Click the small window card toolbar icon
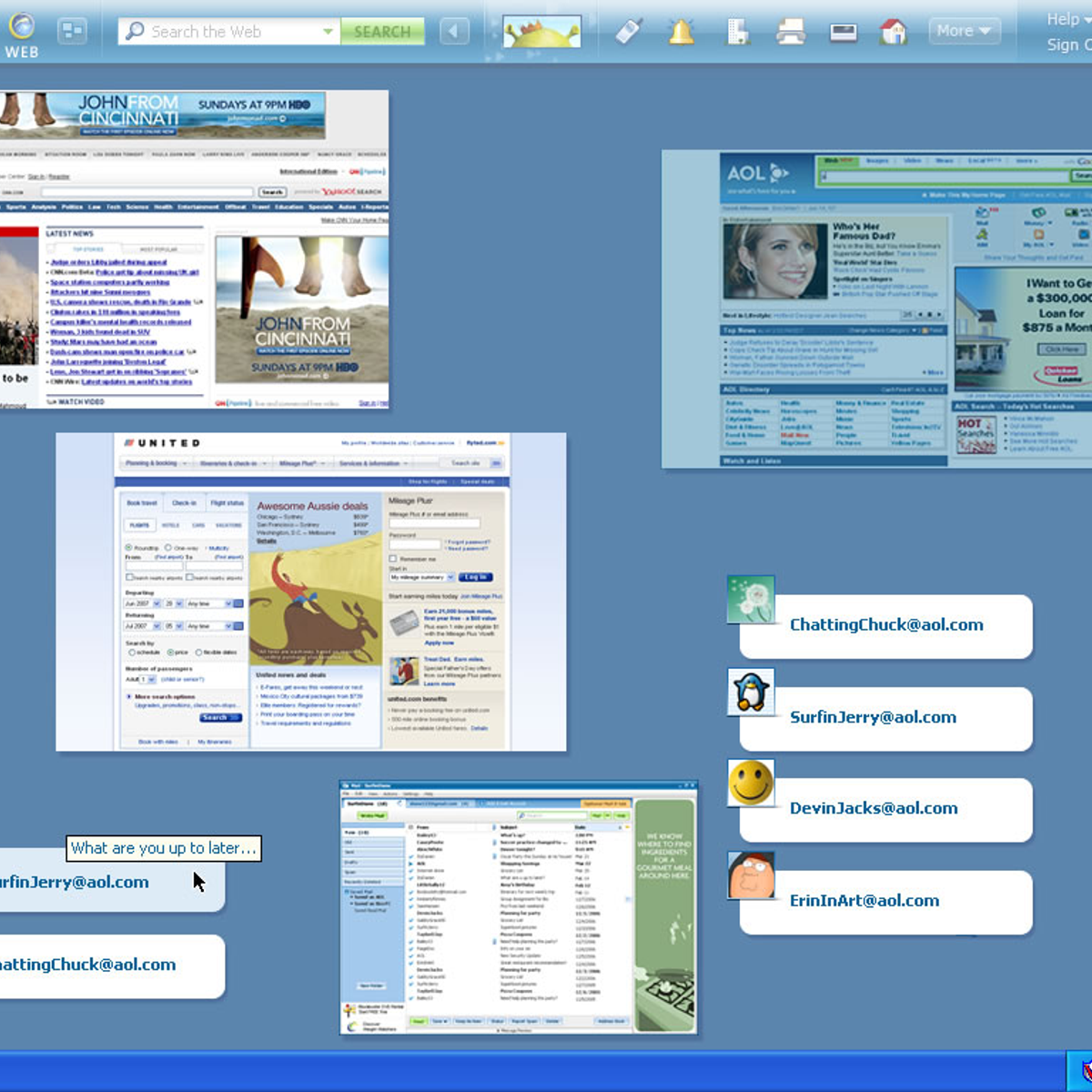This screenshot has height=1092, width=1092. click(844, 33)
